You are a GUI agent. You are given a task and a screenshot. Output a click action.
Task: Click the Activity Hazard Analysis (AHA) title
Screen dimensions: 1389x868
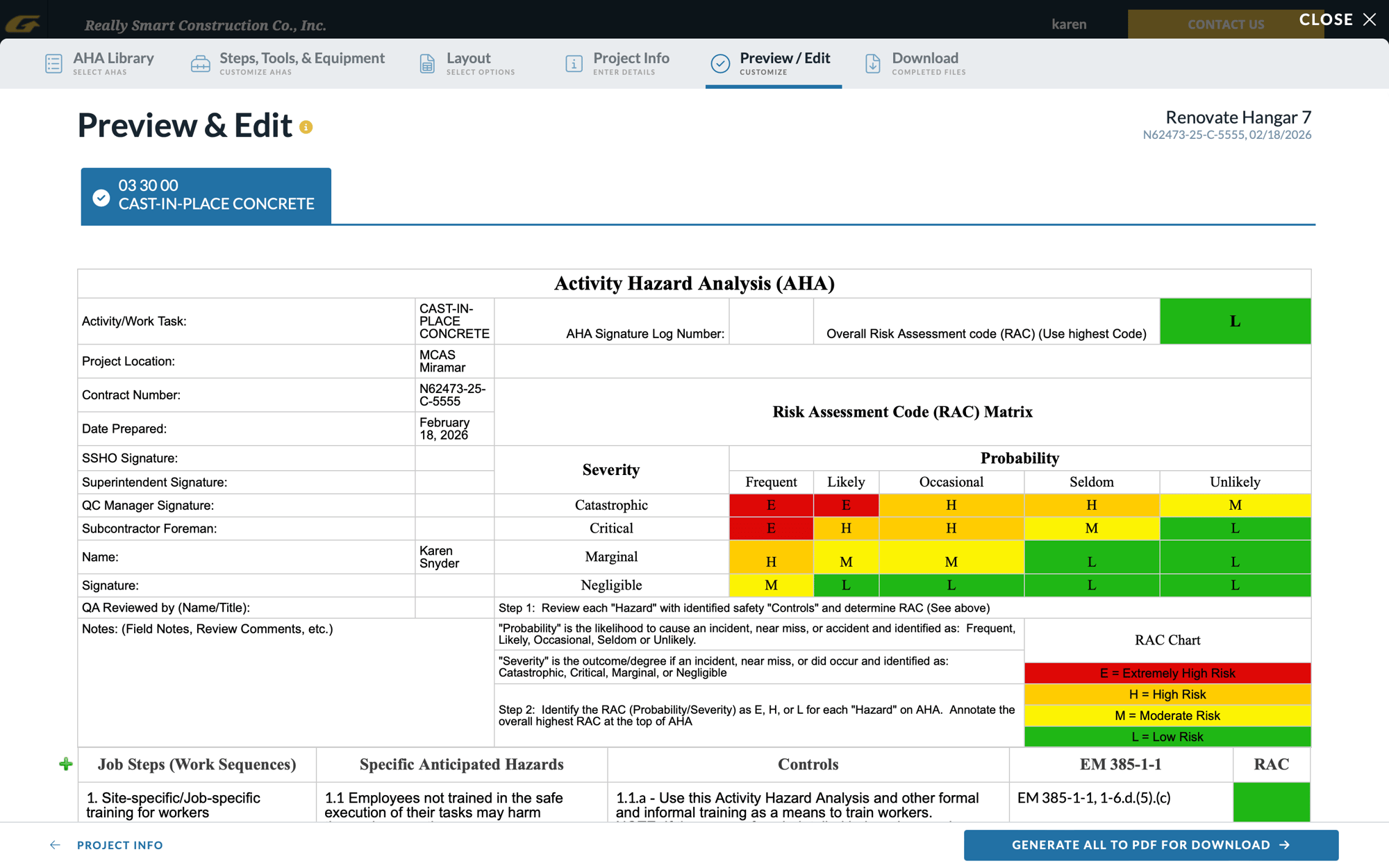coord(694,283)
